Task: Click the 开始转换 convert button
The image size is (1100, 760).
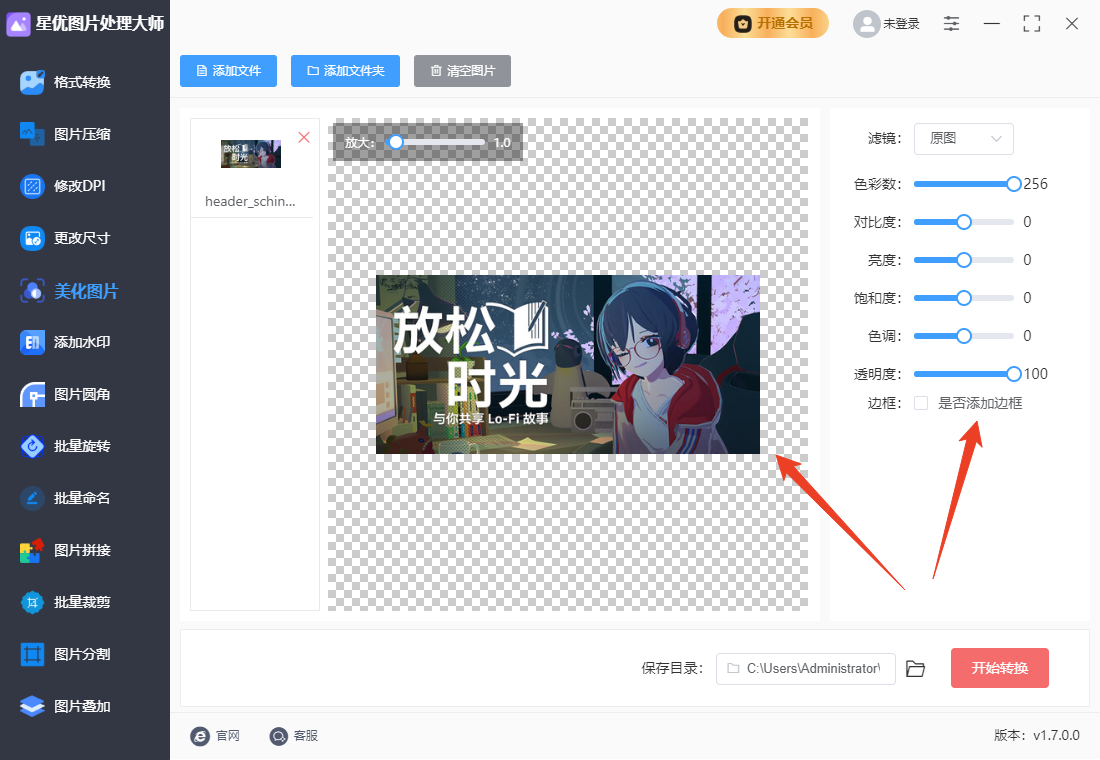Action: pos(999,668)
